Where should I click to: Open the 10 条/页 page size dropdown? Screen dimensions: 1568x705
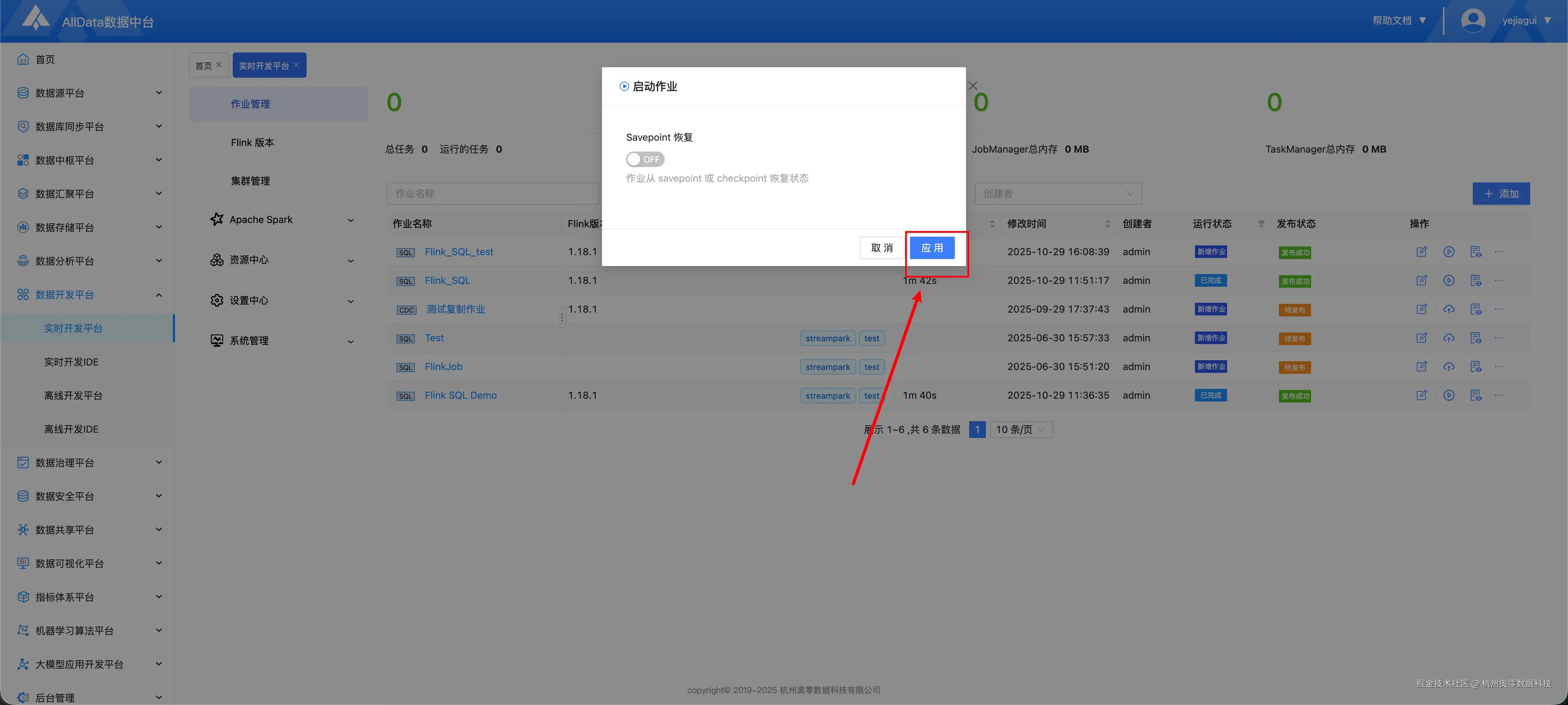[x=1021, y=430]
